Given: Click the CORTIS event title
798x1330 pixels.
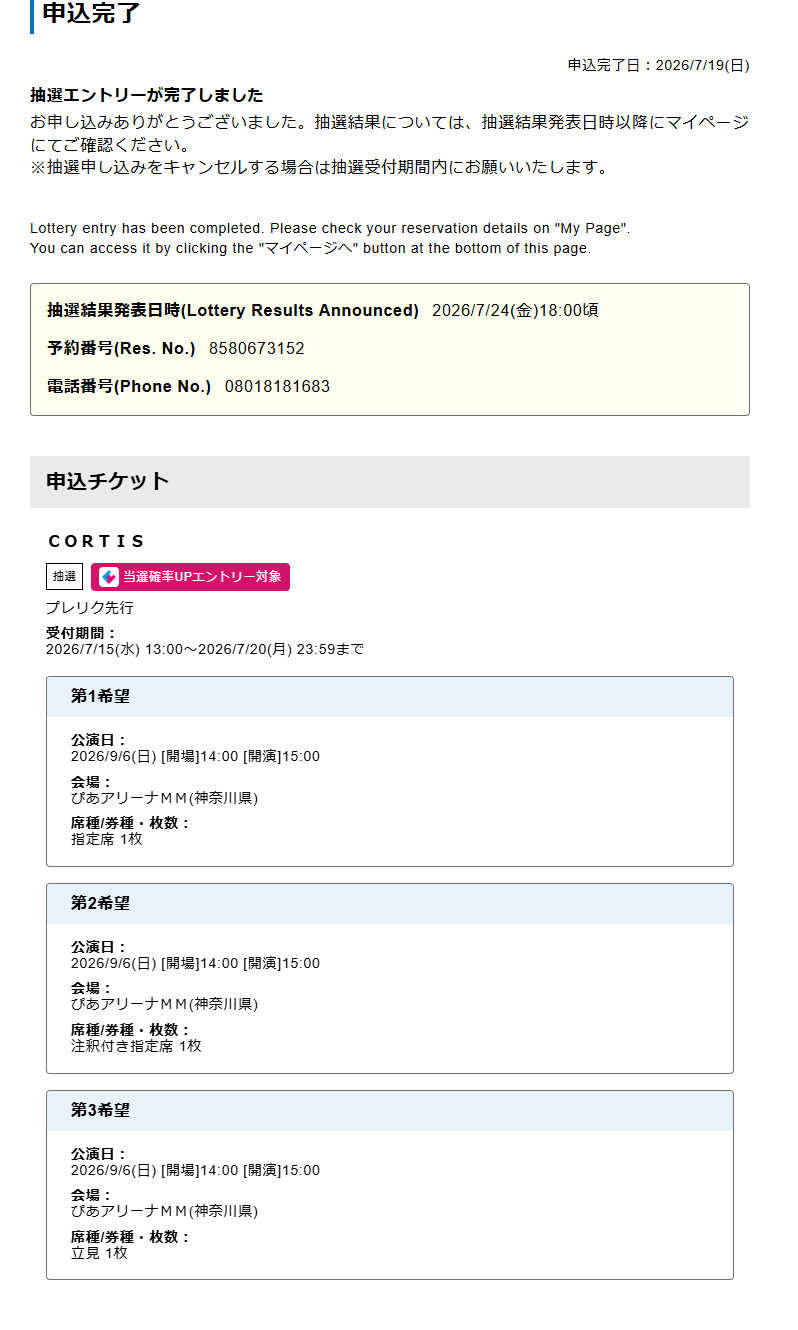Looking at the screenshot, I should [97, 541].
